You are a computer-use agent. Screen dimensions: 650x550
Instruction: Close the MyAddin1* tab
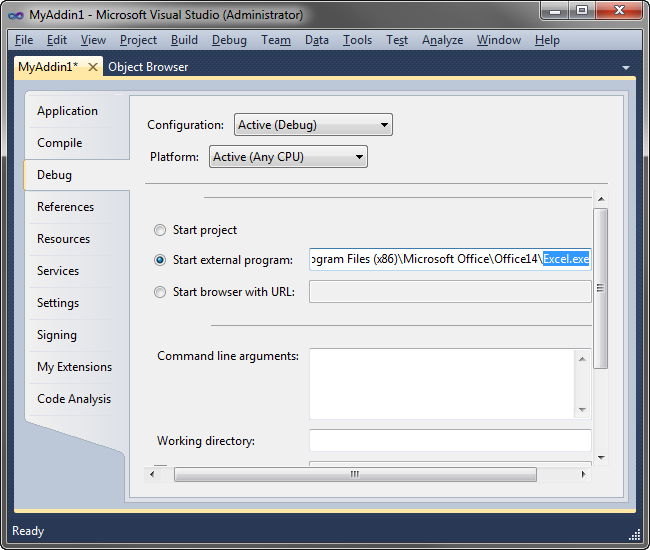[93, 67]
